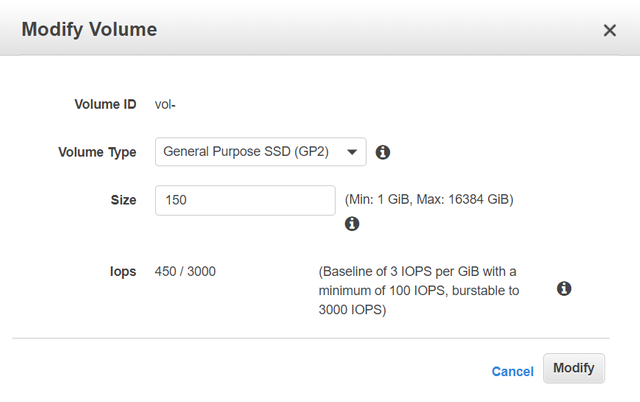Click the Volume Type label
Viewport: 640px width, 402px height.
click(99, 152)
